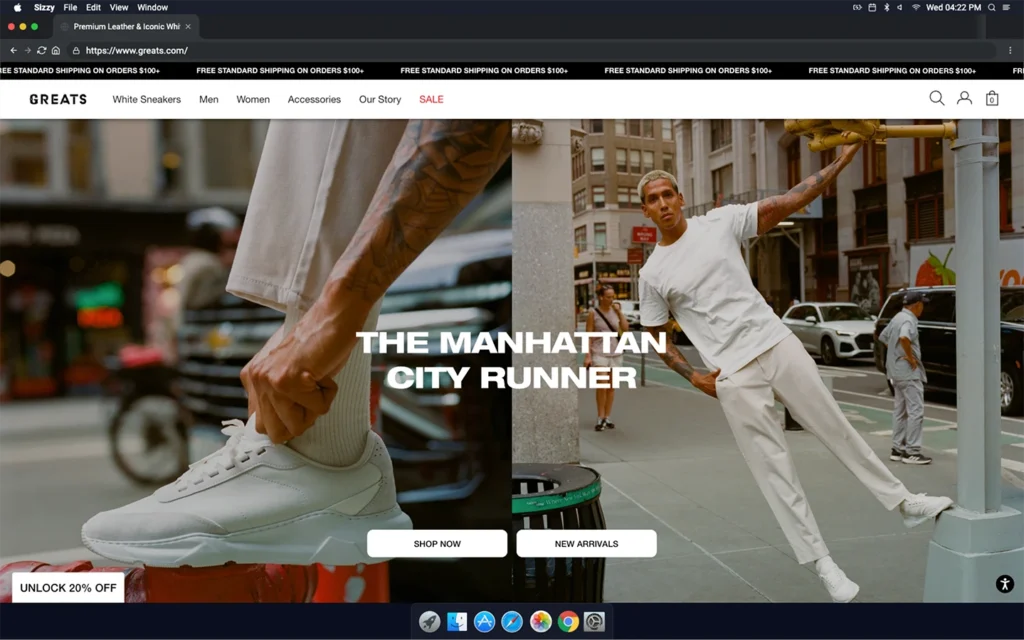Open the shopping bag cart icon
This screenshot has height=640, width=1024.
pos(992,98)
